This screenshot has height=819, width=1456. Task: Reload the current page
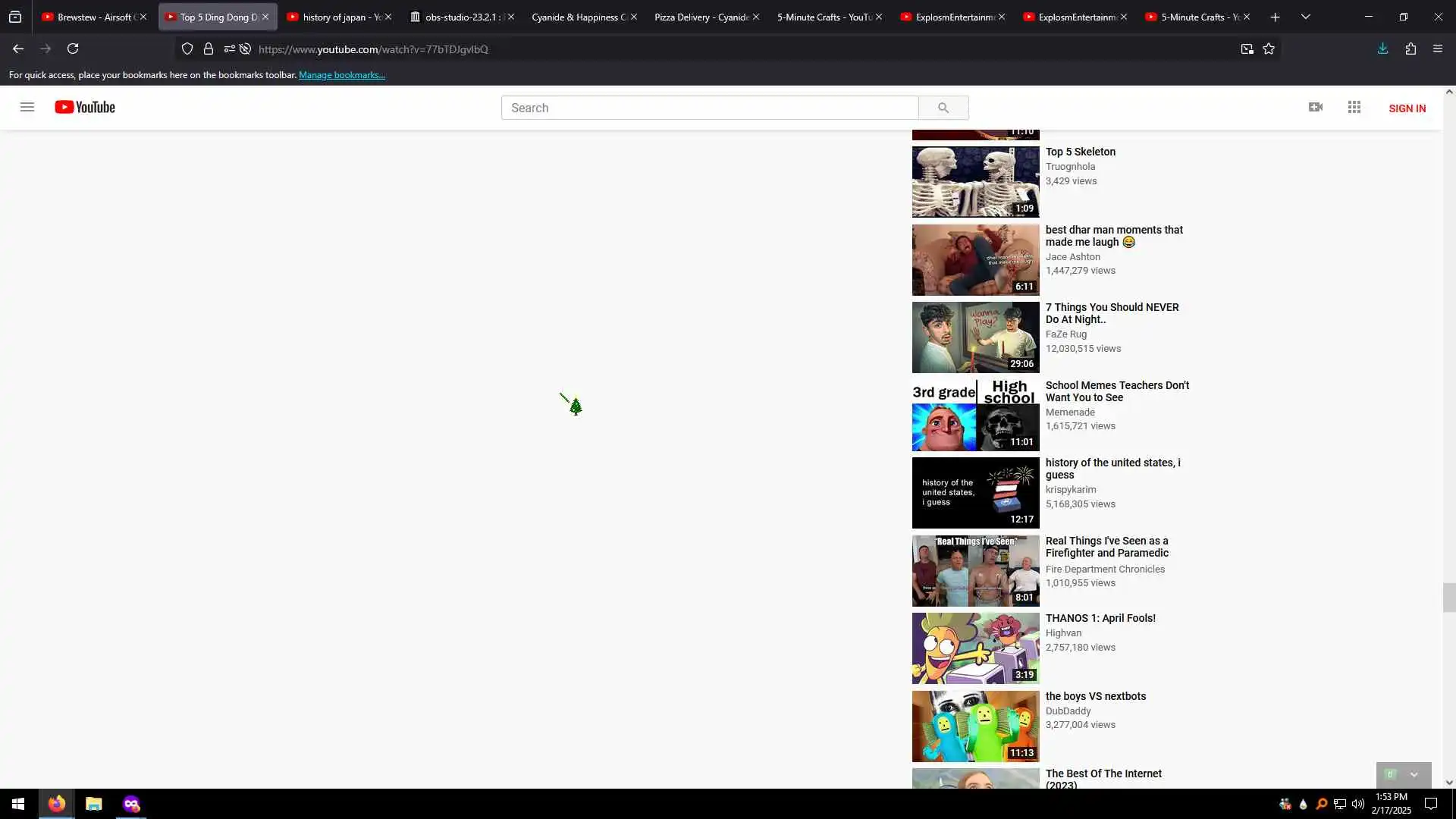tap(73, 49)
